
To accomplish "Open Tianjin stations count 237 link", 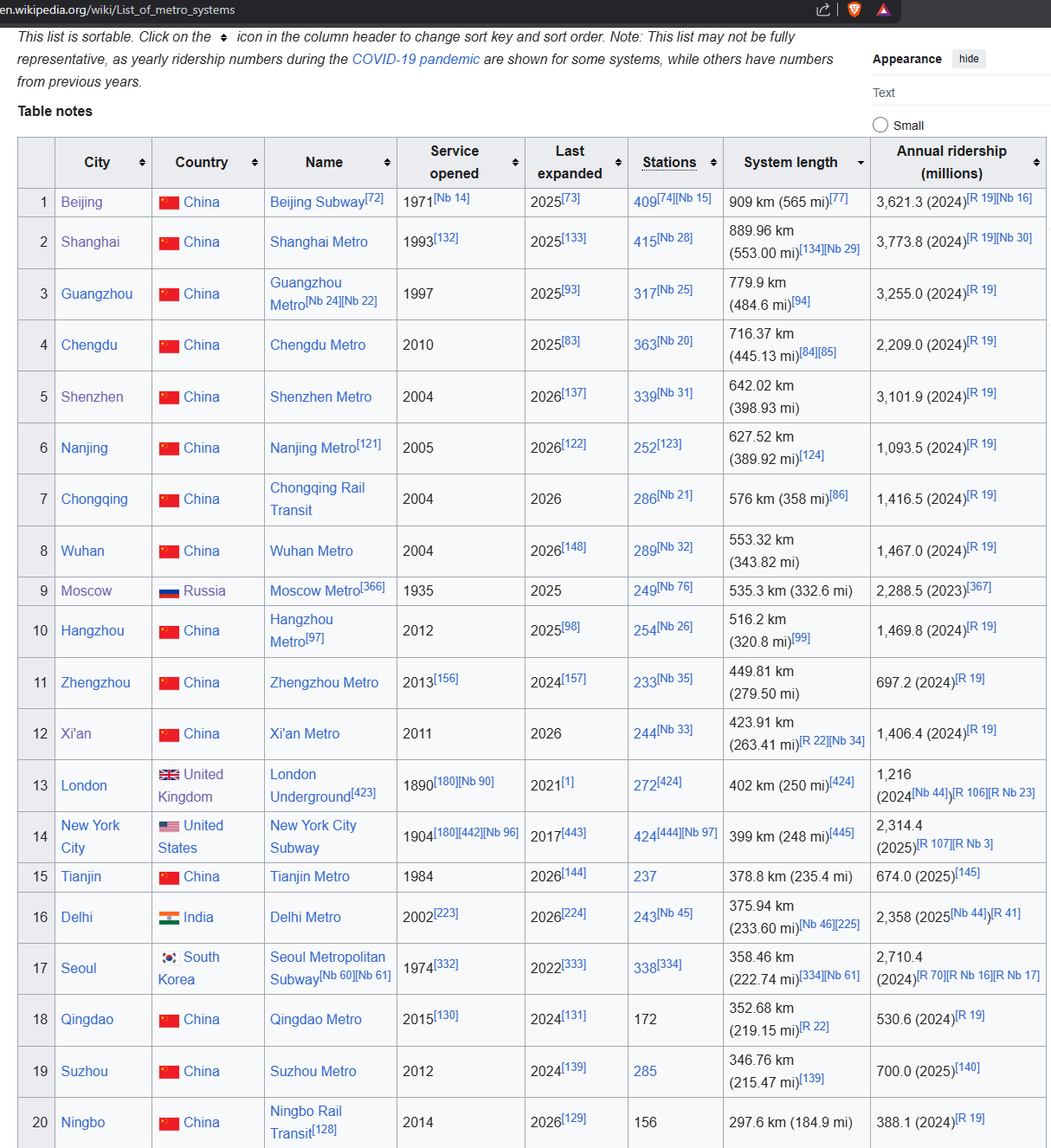I will point(645,876).
